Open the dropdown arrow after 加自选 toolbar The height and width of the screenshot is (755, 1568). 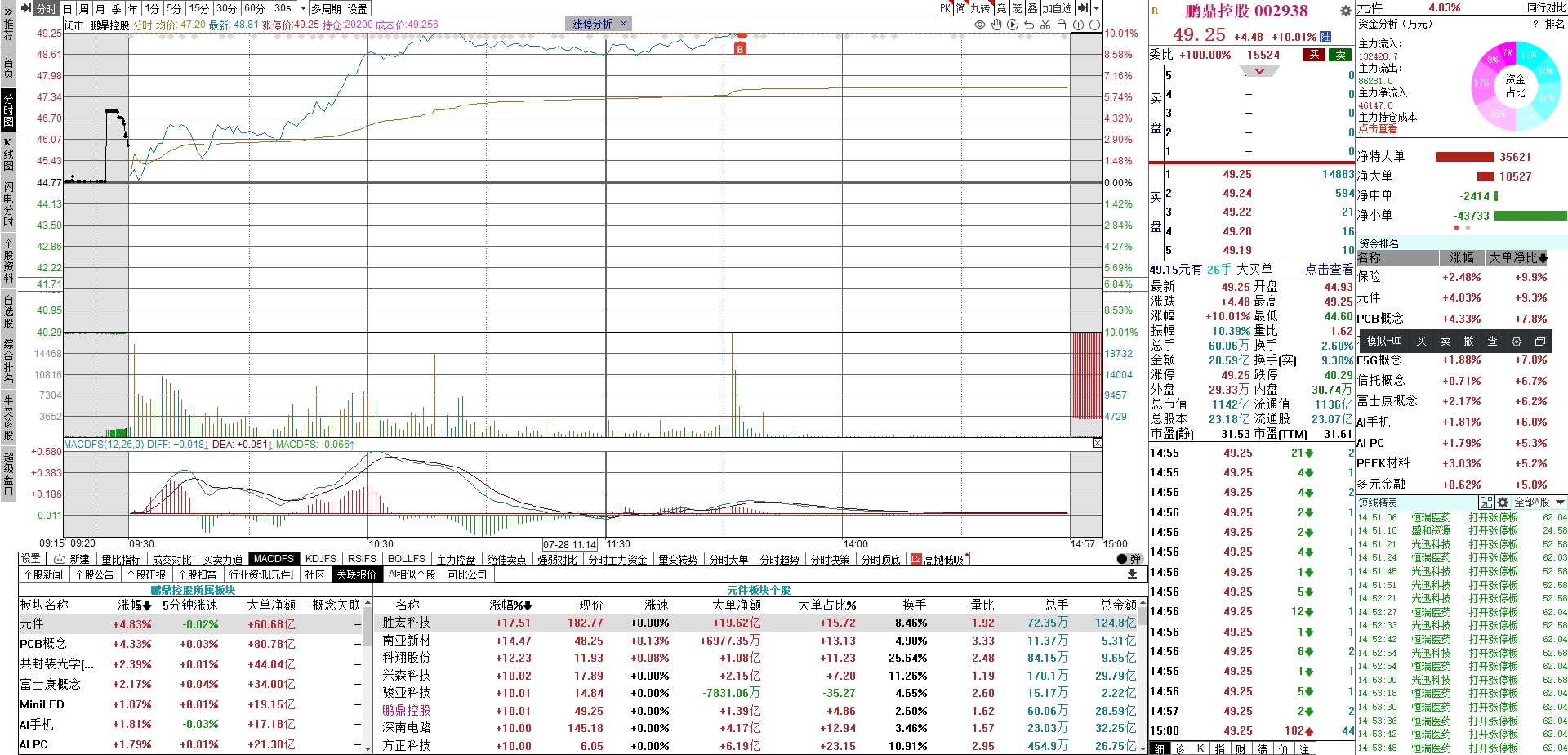point(1096,8)
